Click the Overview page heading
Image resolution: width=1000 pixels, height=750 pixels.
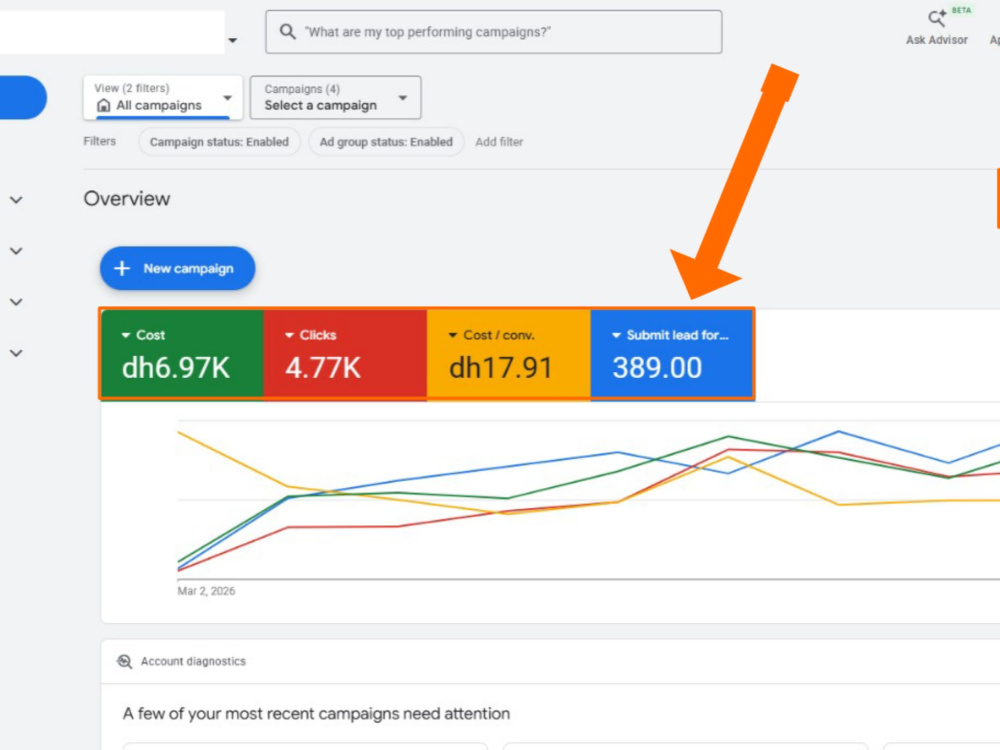pyautogui.click(x=127, y=199)
